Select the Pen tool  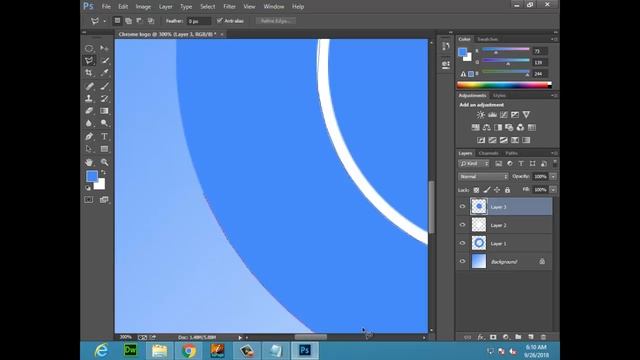point(89,136)
